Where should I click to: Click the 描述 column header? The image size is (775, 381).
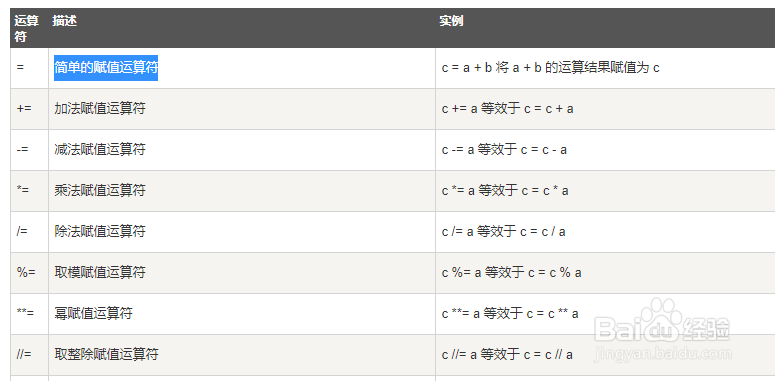pos(64,21)
